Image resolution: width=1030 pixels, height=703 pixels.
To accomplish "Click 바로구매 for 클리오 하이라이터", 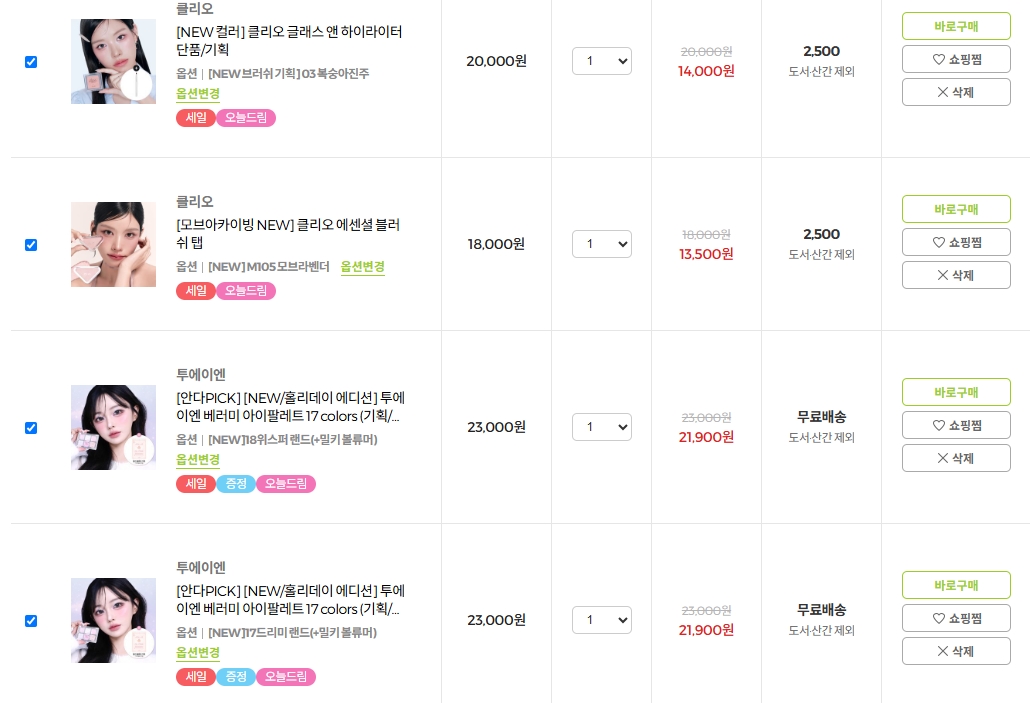I will pyautogui.click(x=956, y=26).
